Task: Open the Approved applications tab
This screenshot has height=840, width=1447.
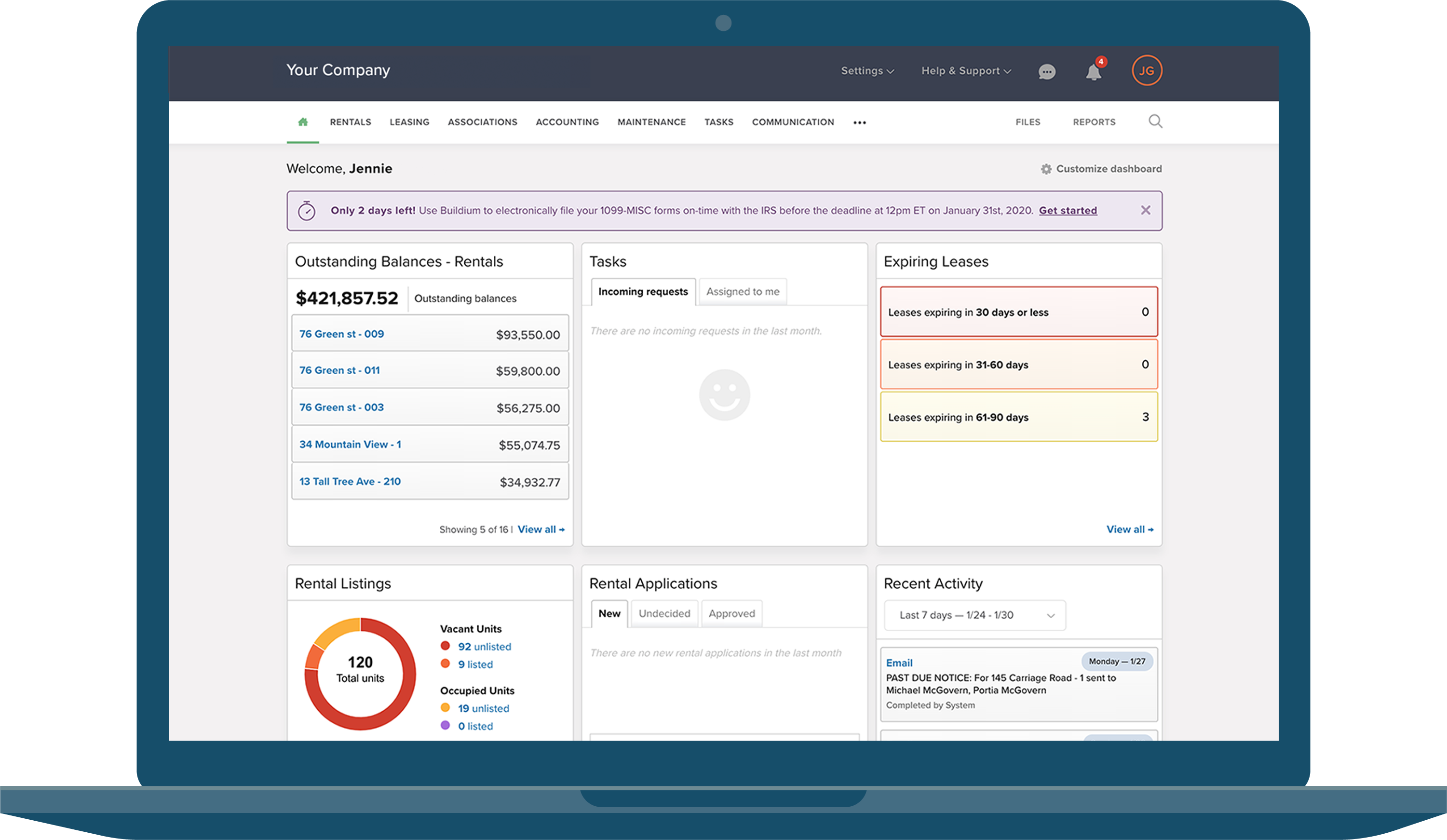Action: coord(731,613)
